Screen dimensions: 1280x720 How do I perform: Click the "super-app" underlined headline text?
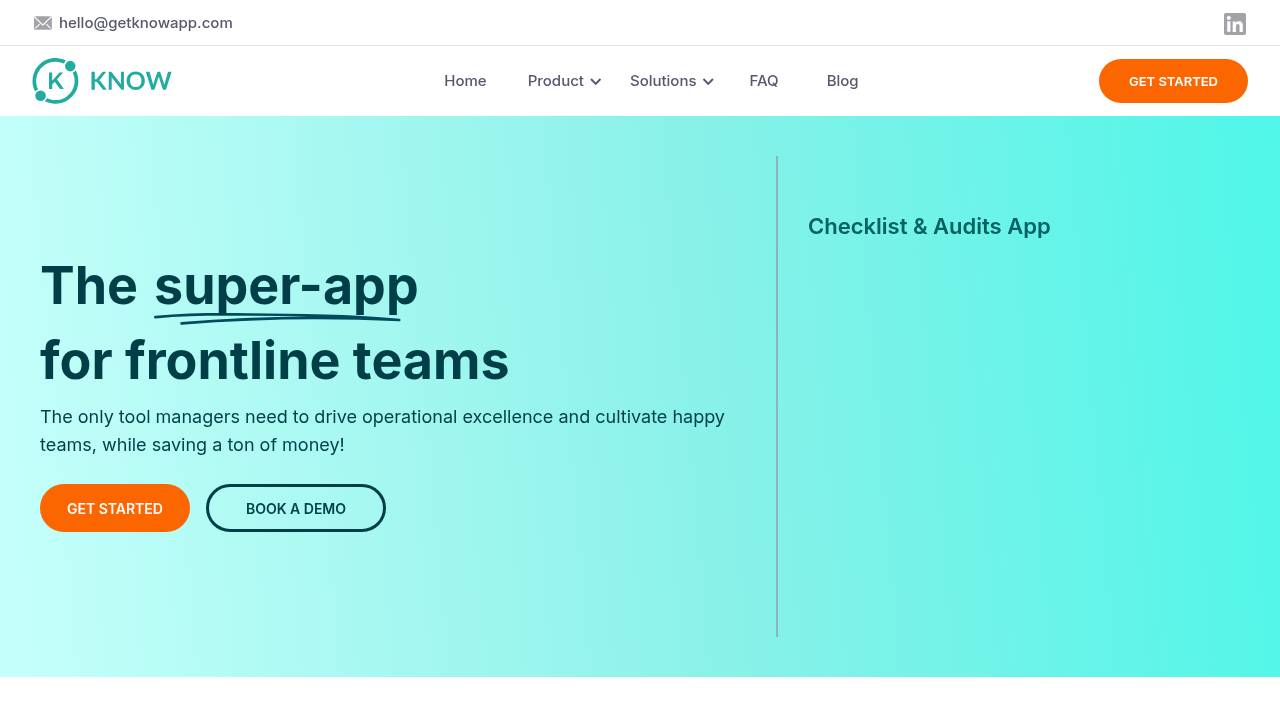click(286, 287)
